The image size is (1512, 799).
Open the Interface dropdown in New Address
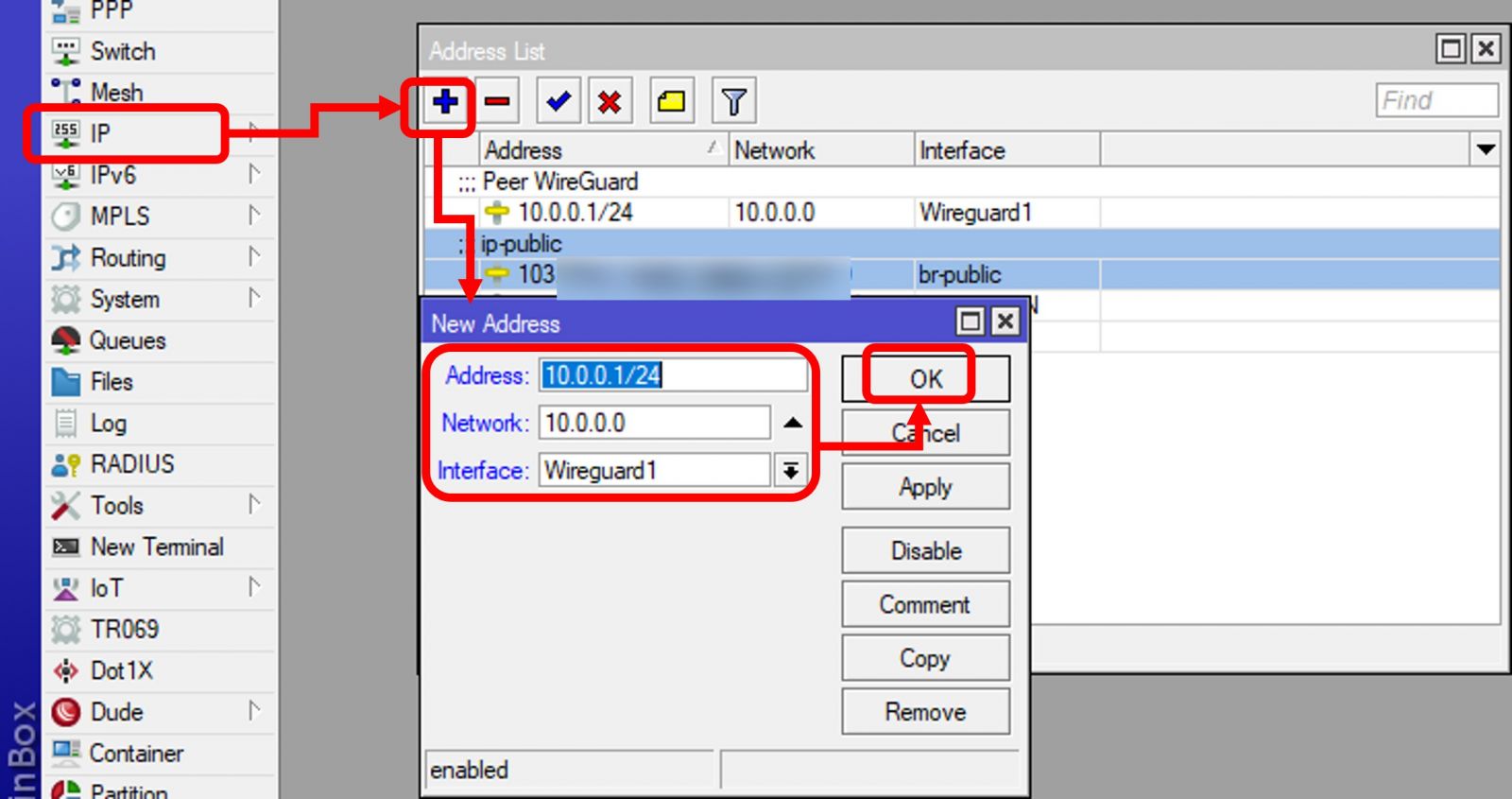point(791,470)
